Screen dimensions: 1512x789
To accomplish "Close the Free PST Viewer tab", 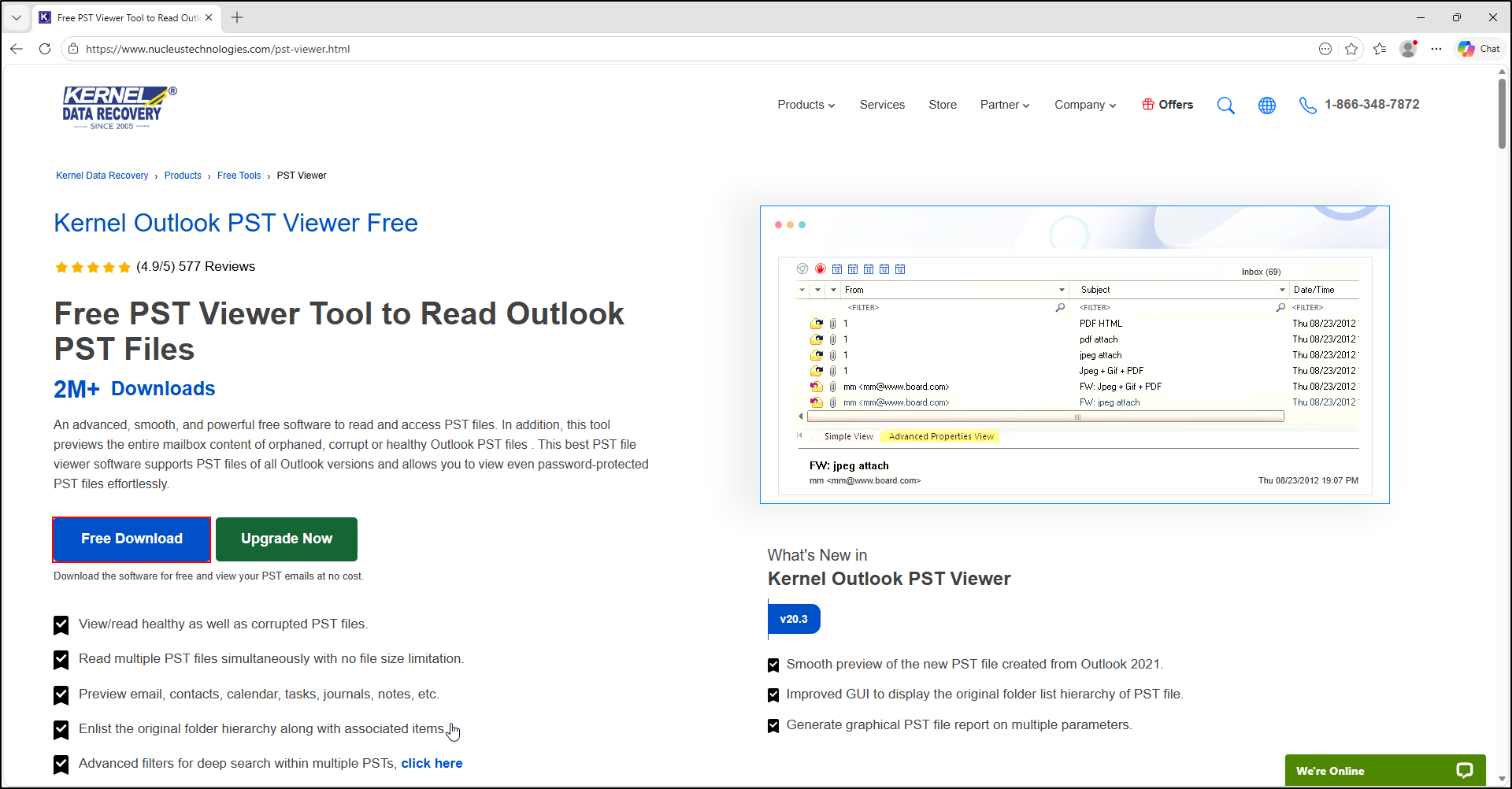I will (209, 17).
